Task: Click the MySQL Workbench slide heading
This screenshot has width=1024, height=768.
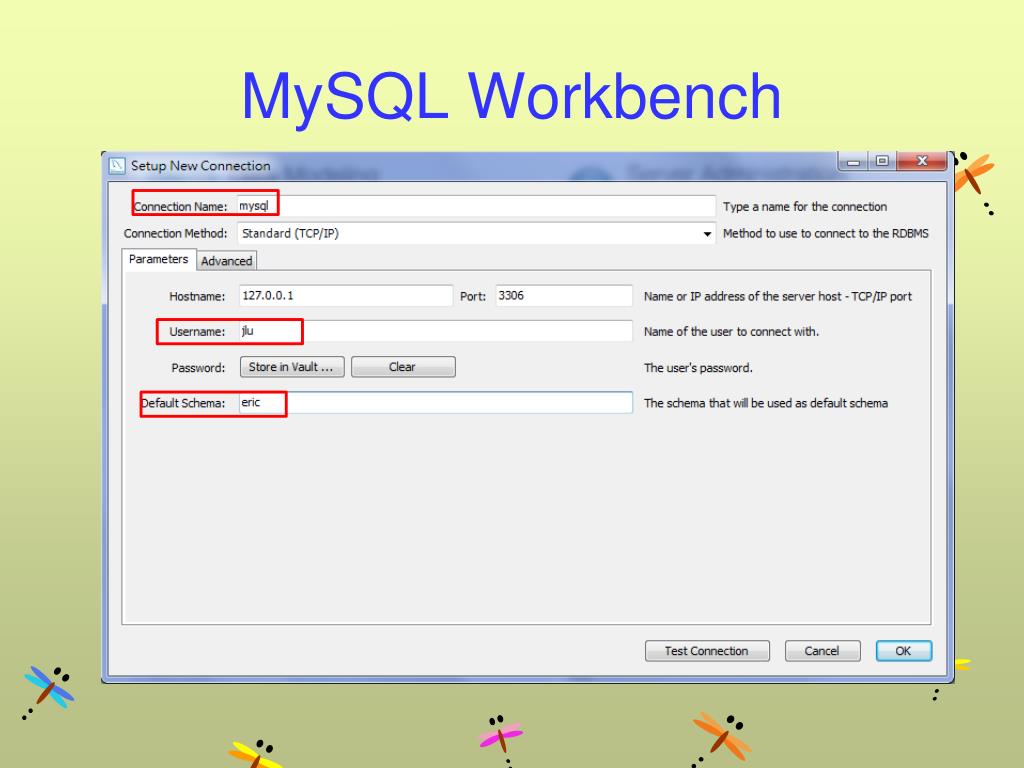Action: pos(511,96)
